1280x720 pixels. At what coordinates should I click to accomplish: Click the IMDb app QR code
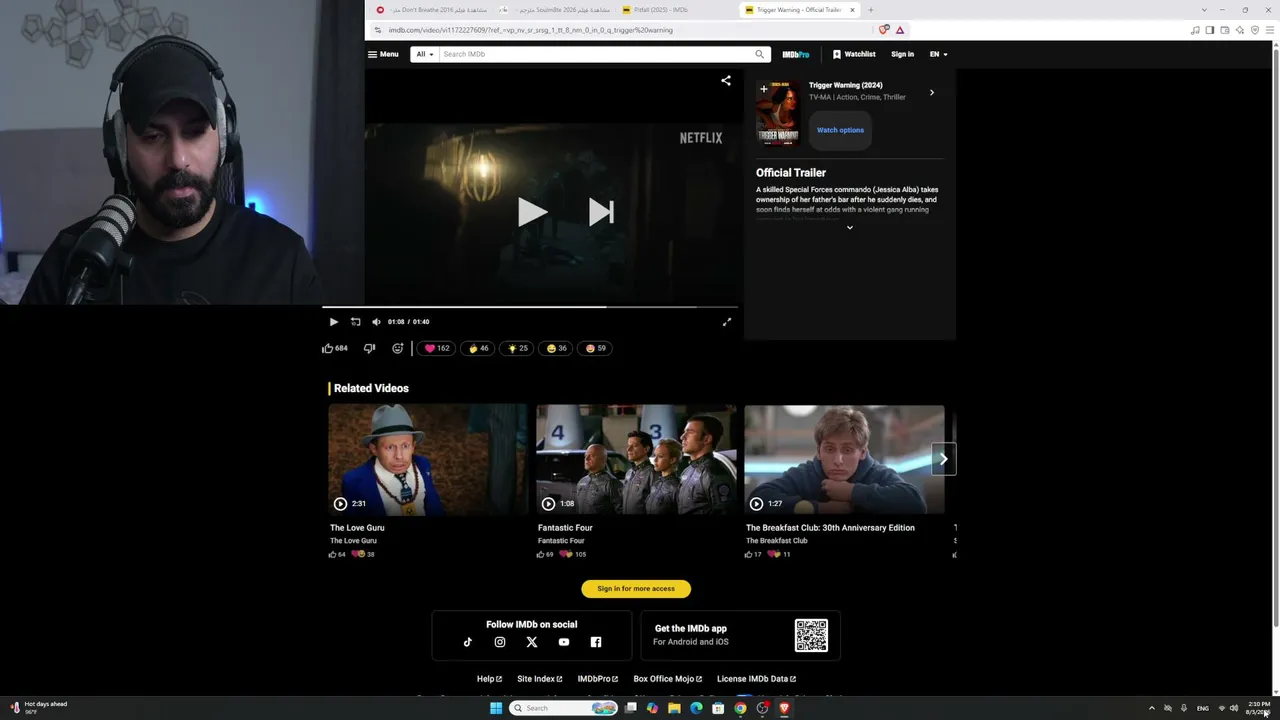(x=811, y=636)
